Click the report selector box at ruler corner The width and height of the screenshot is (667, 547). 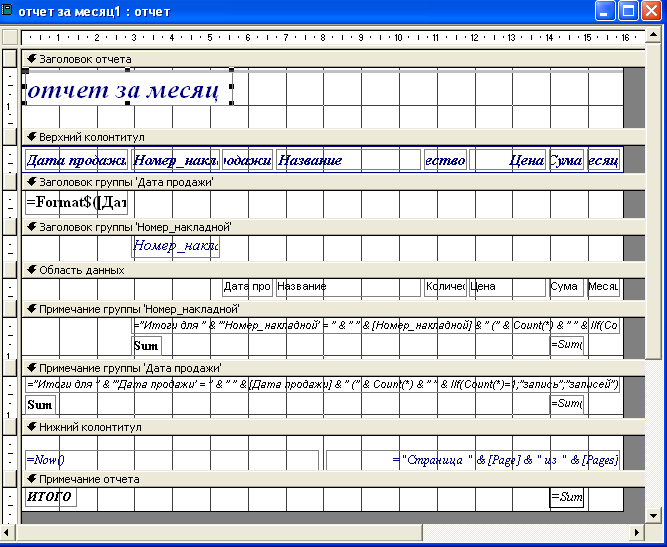coord(9,37)
